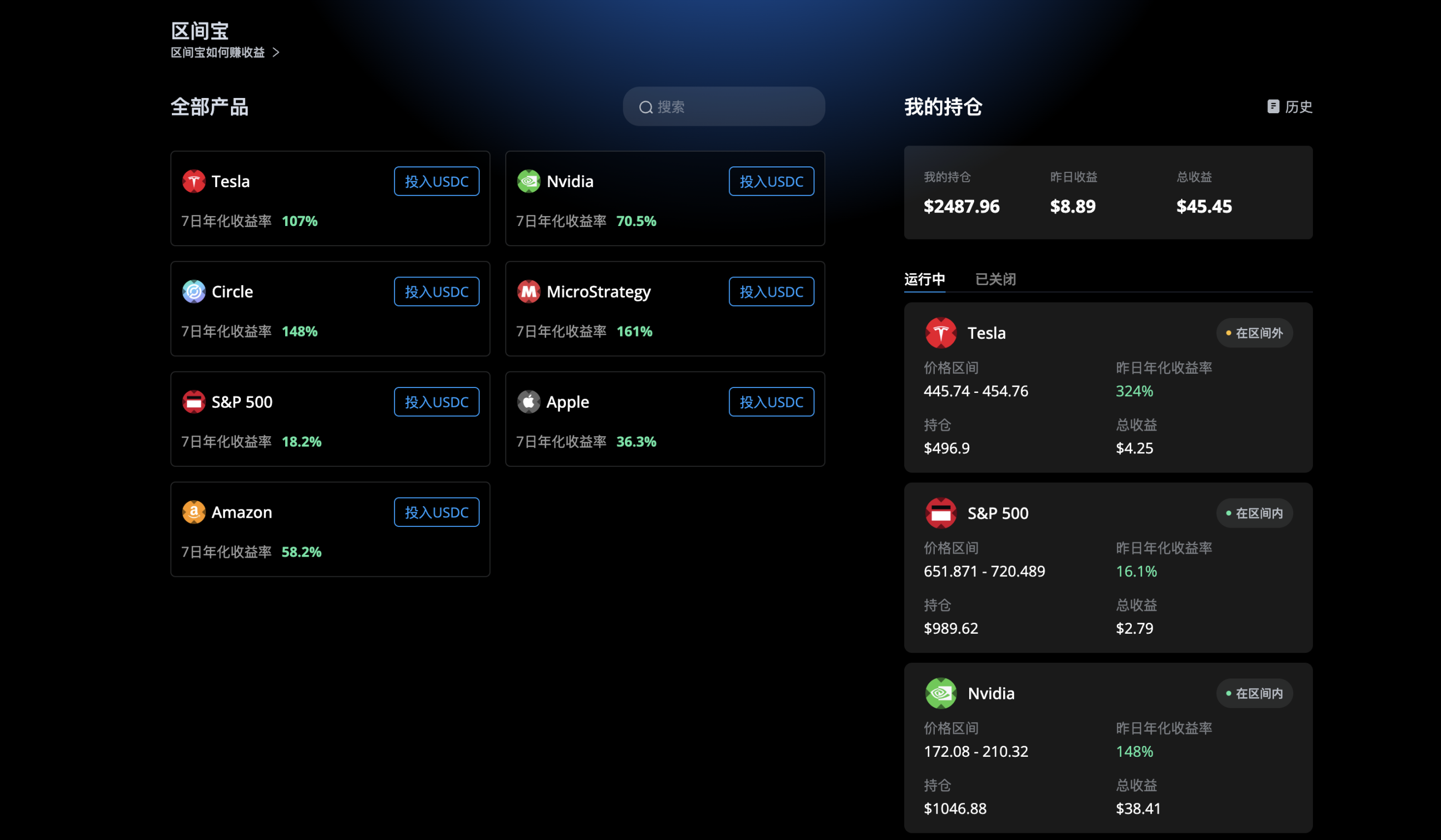Click the 在区间外 status badge on Tesla
Screen dimensions: 1441x840
(x=1254, y=333)
